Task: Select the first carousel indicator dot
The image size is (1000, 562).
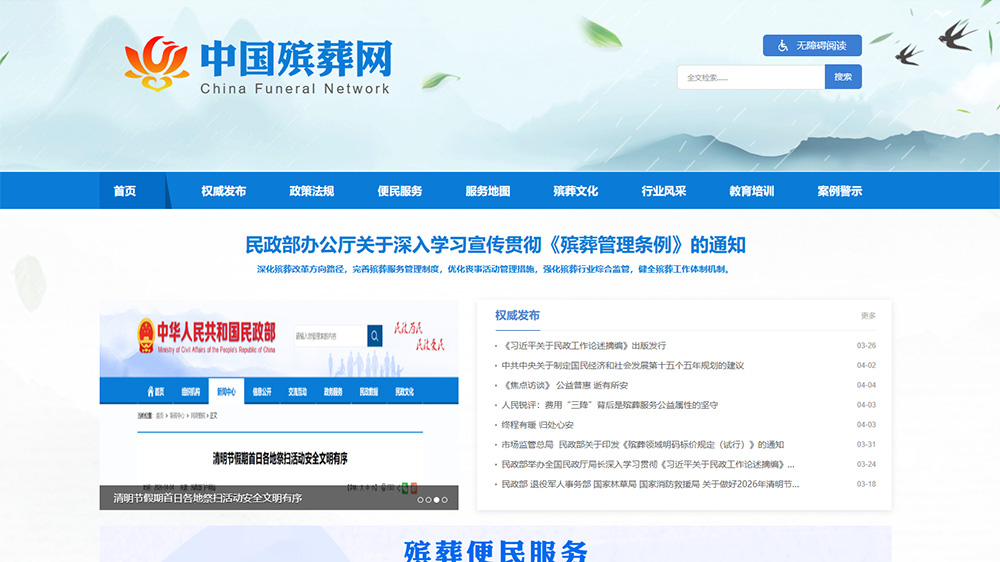Action: (420, 500)
